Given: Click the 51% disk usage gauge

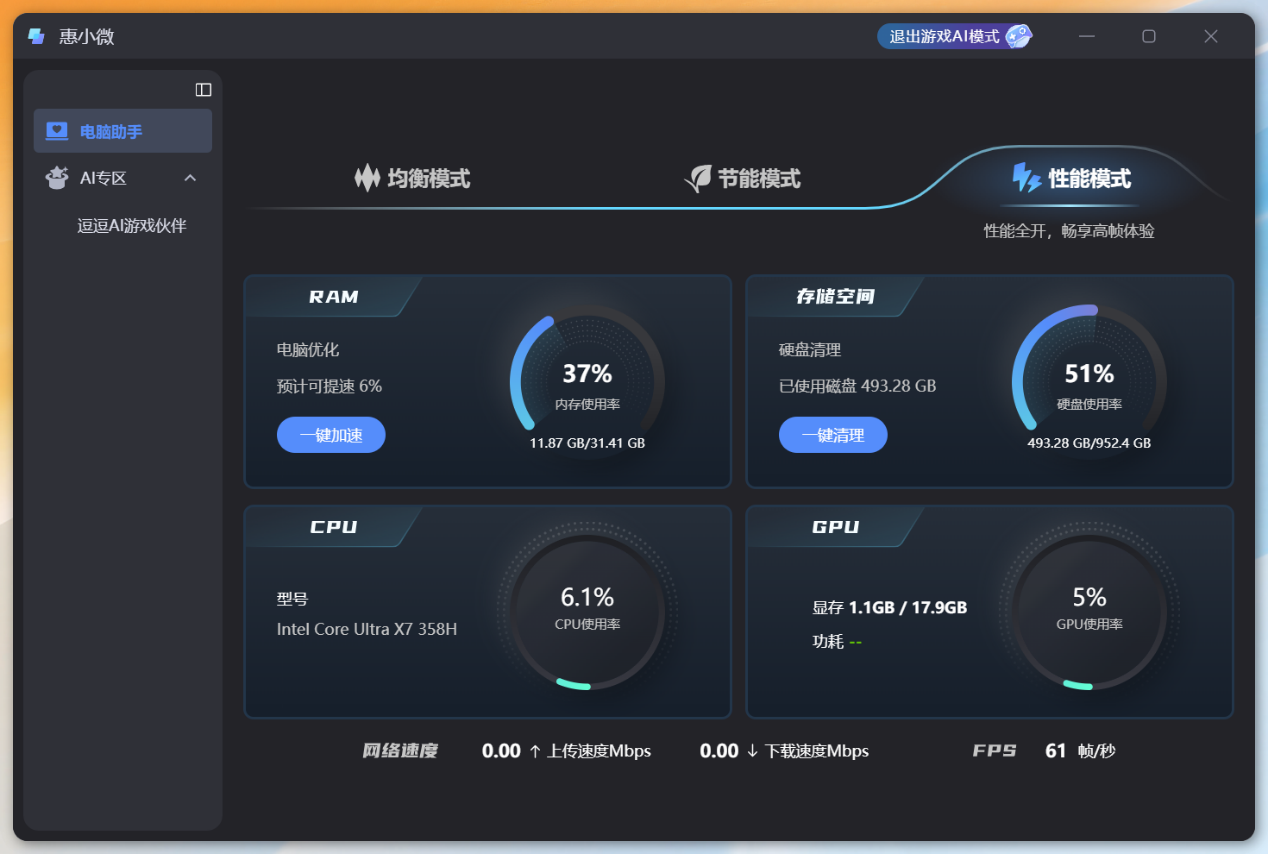Looking at the screenshot, I should [x=1089, y=382].
